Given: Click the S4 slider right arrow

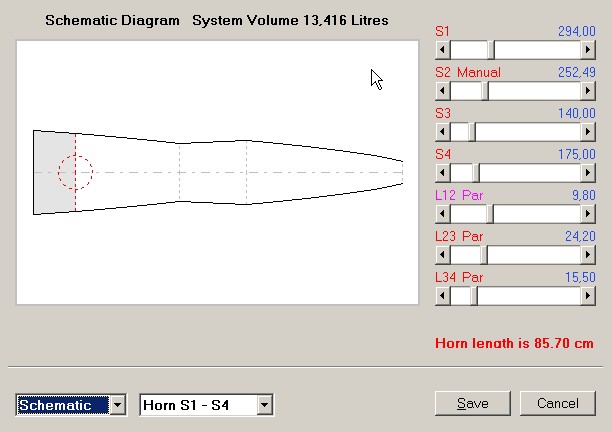Looking at the screenshot, I should pos(587,172).
